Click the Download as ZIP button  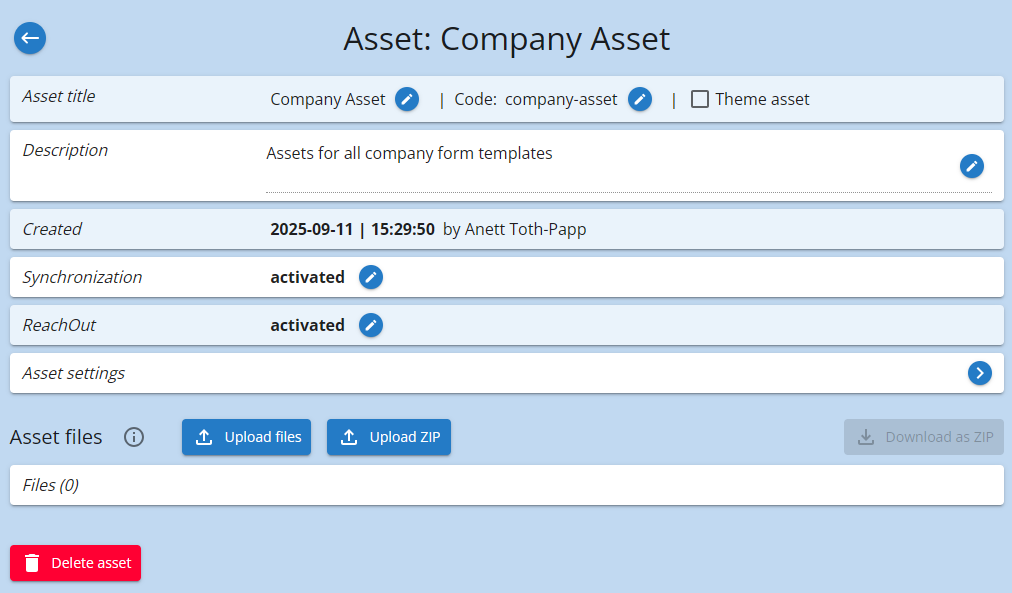point(923,437)
